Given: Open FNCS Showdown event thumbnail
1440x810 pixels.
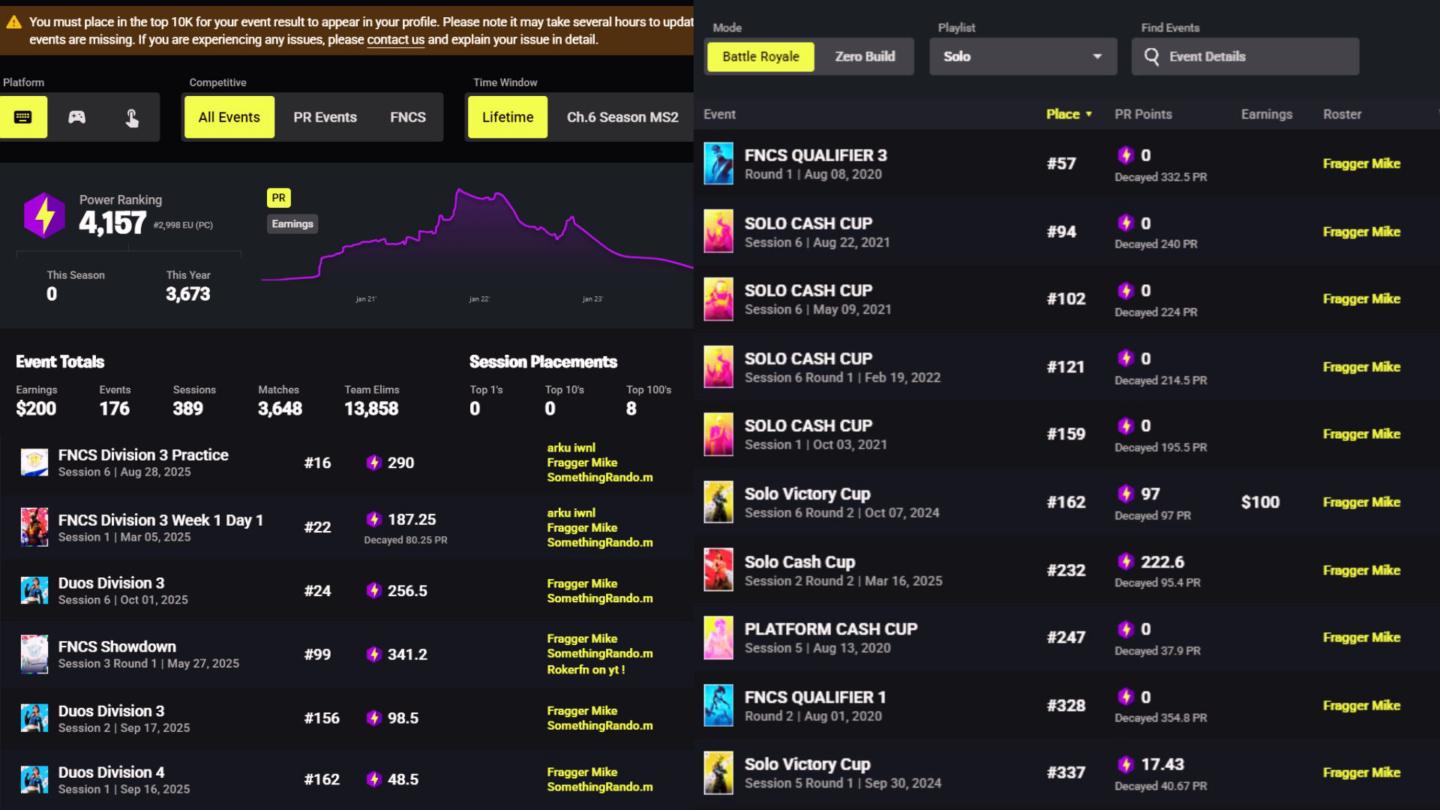Looking at the screenshot, I should 35,654.
